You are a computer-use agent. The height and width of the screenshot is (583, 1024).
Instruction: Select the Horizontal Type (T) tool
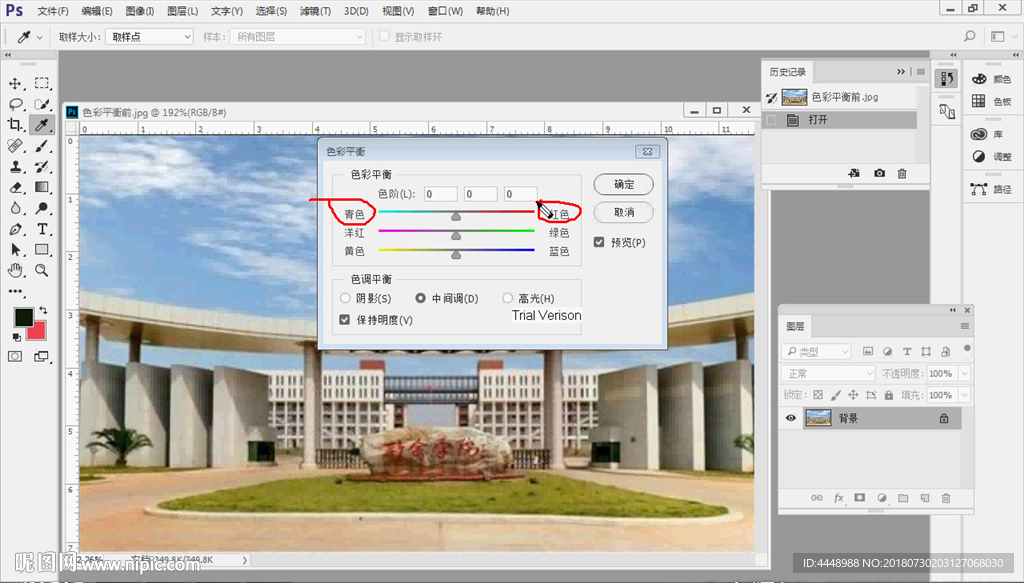click(42, 229)
